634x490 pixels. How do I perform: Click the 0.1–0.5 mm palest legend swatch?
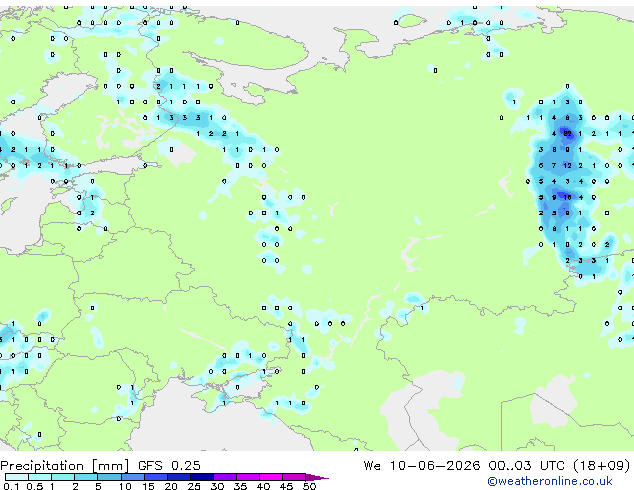(x=17, y=477)
